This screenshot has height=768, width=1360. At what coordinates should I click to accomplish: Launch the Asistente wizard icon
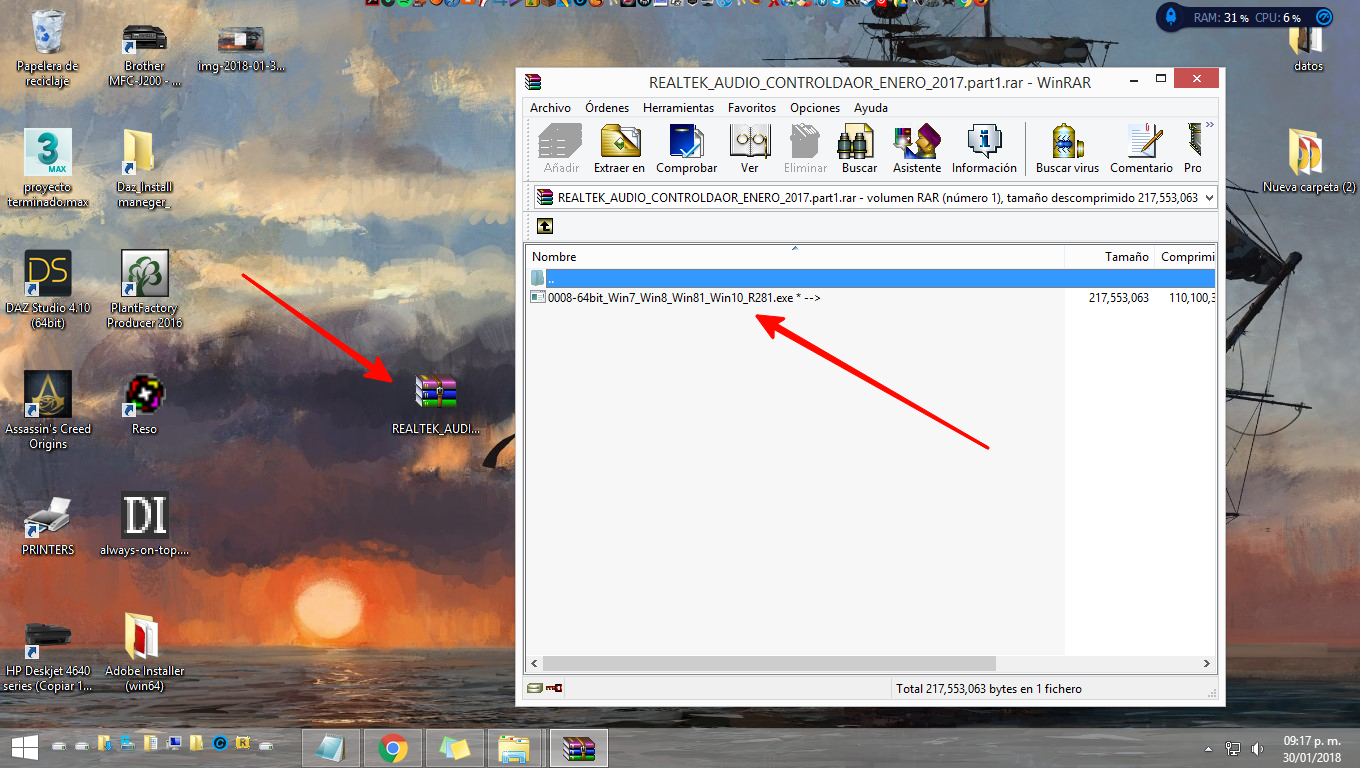click(917, 149)
